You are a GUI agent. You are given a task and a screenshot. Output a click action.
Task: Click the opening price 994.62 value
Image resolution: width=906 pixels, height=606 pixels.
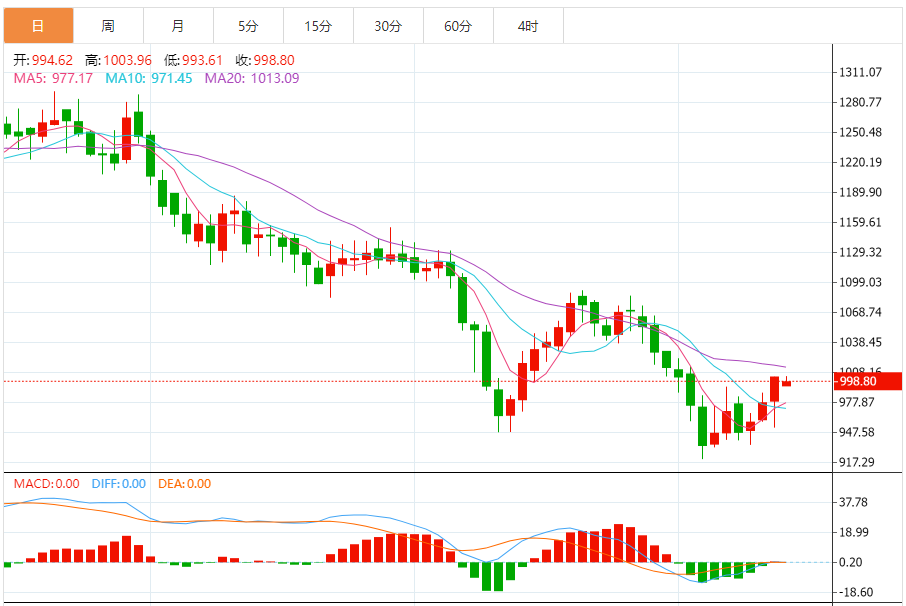coord(52,60)
